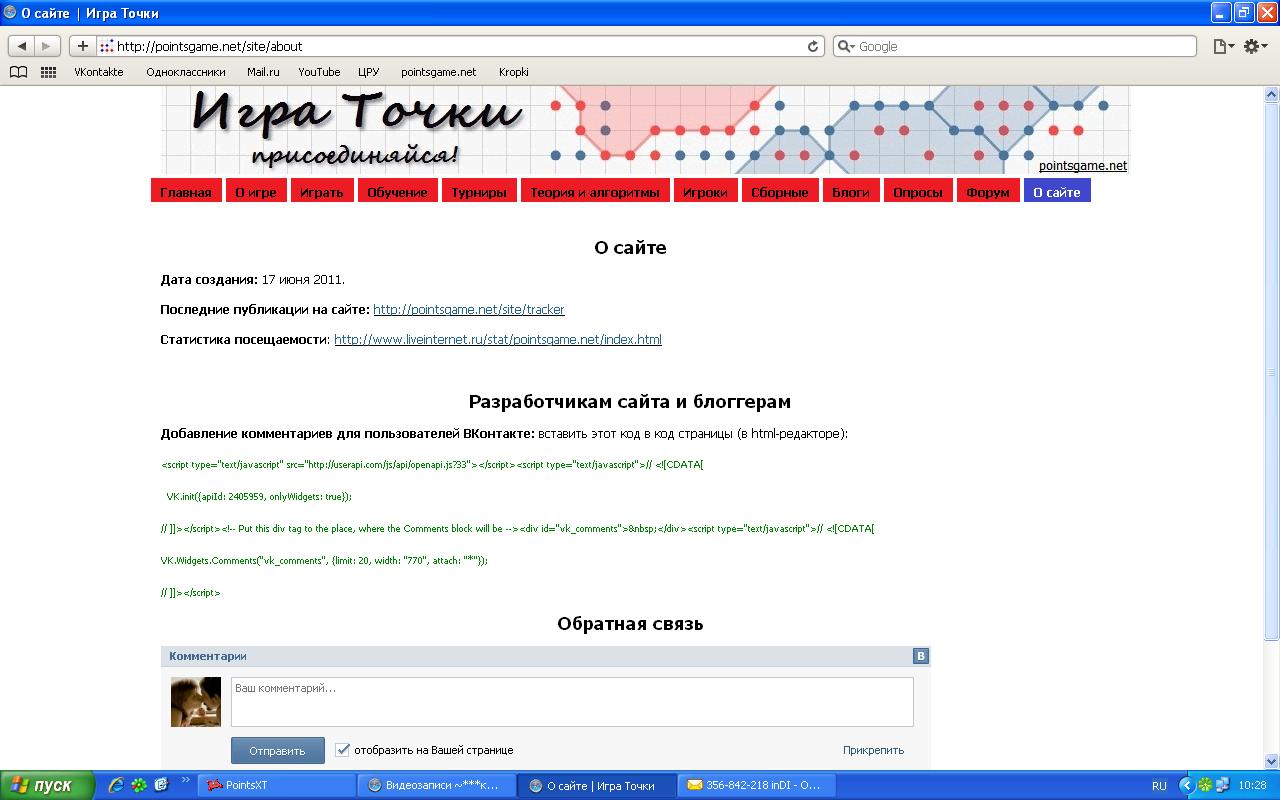Open the Играть menu tab
This screenshot has height=800, width=1280.
[x=322, y=192]
